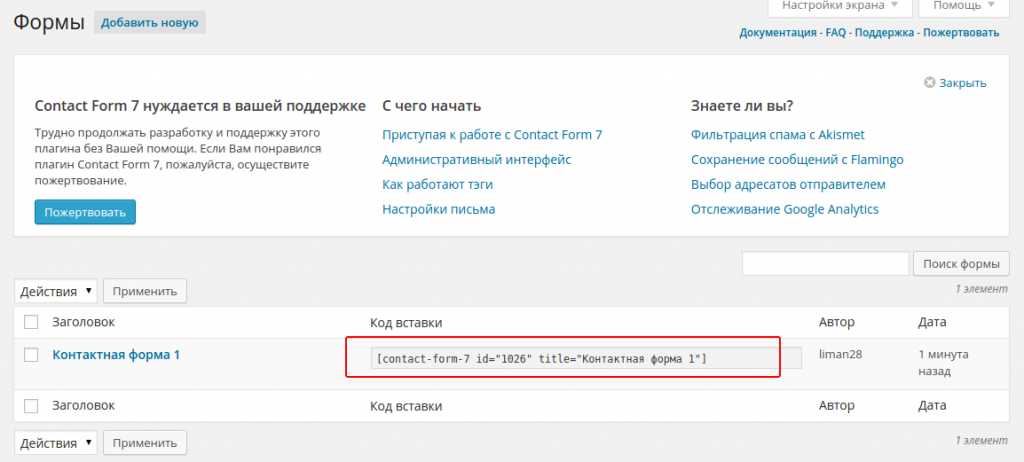Sort by the Заголовок column header

tap(84, 322)
